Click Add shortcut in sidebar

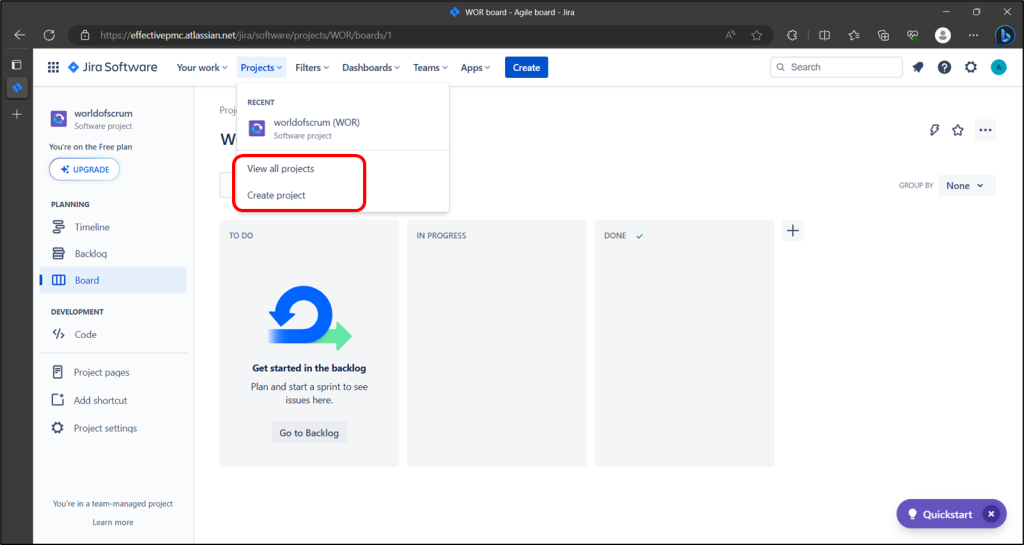pos(113,400)
